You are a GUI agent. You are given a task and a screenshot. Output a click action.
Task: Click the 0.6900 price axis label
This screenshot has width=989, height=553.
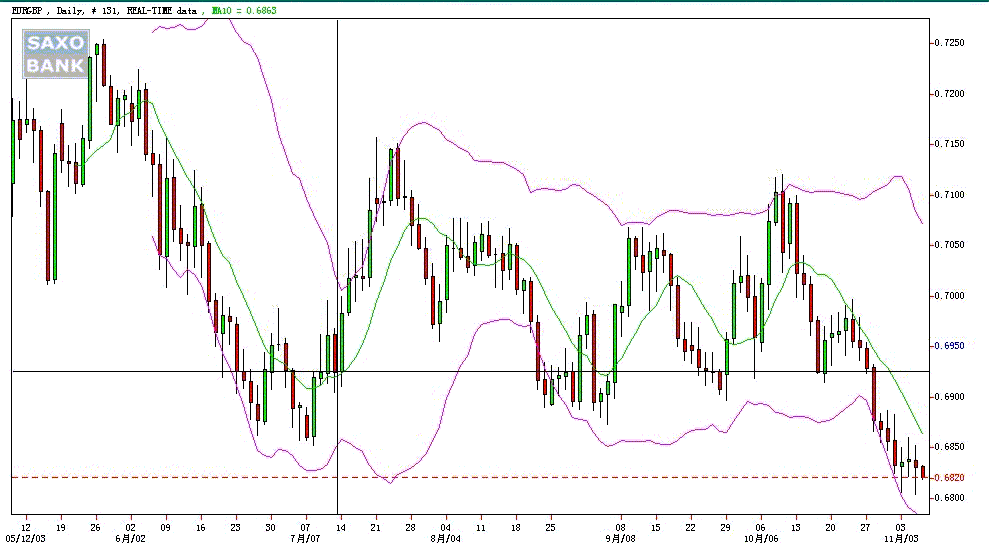tap(949, 397)
